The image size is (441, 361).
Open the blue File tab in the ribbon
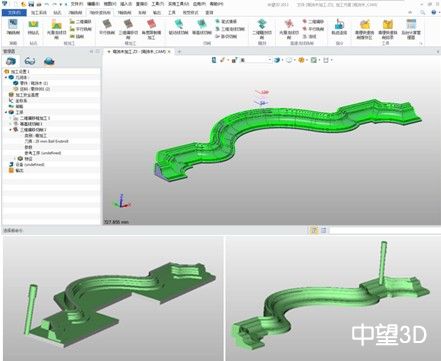[14, 13]
